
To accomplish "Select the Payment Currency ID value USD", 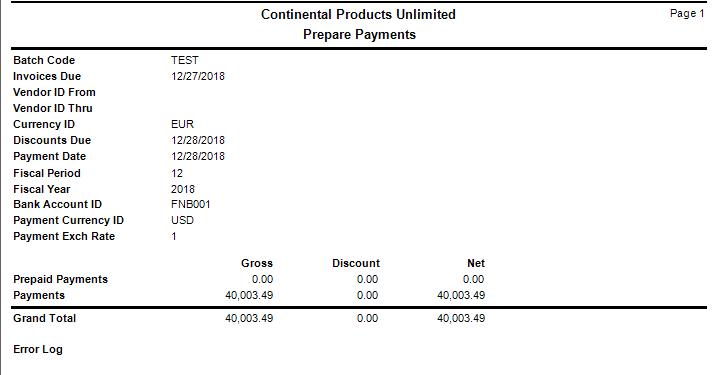I will pyautogui.click(x=182, y=220).
